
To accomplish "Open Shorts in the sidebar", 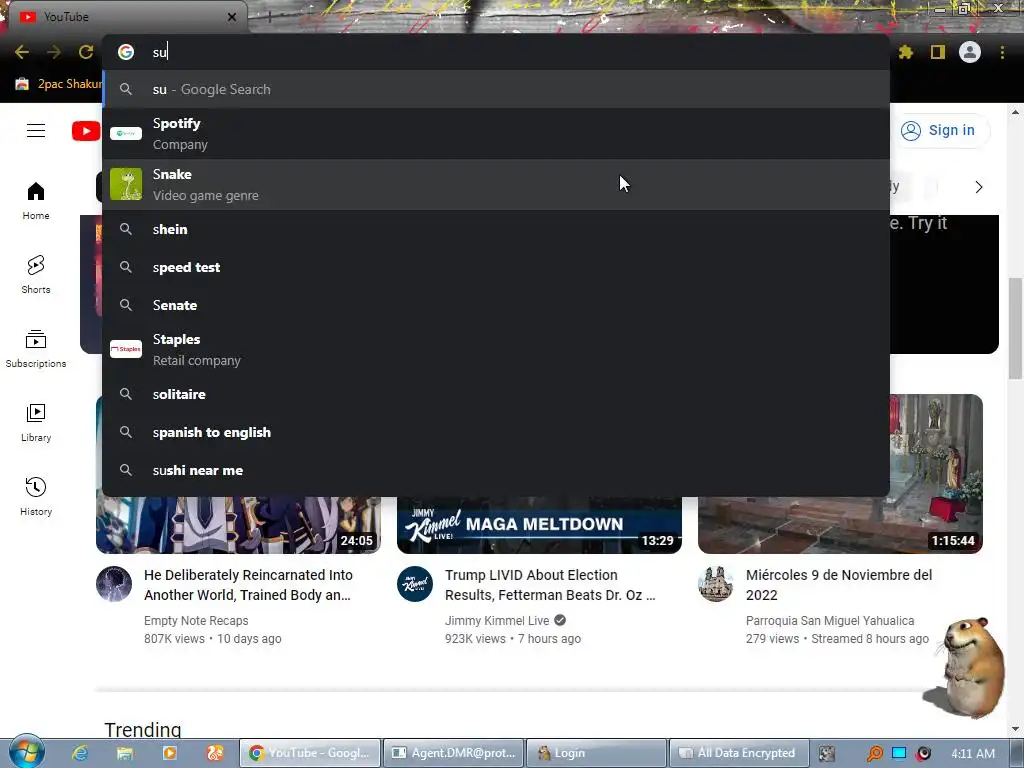I will tap(36, 275).
